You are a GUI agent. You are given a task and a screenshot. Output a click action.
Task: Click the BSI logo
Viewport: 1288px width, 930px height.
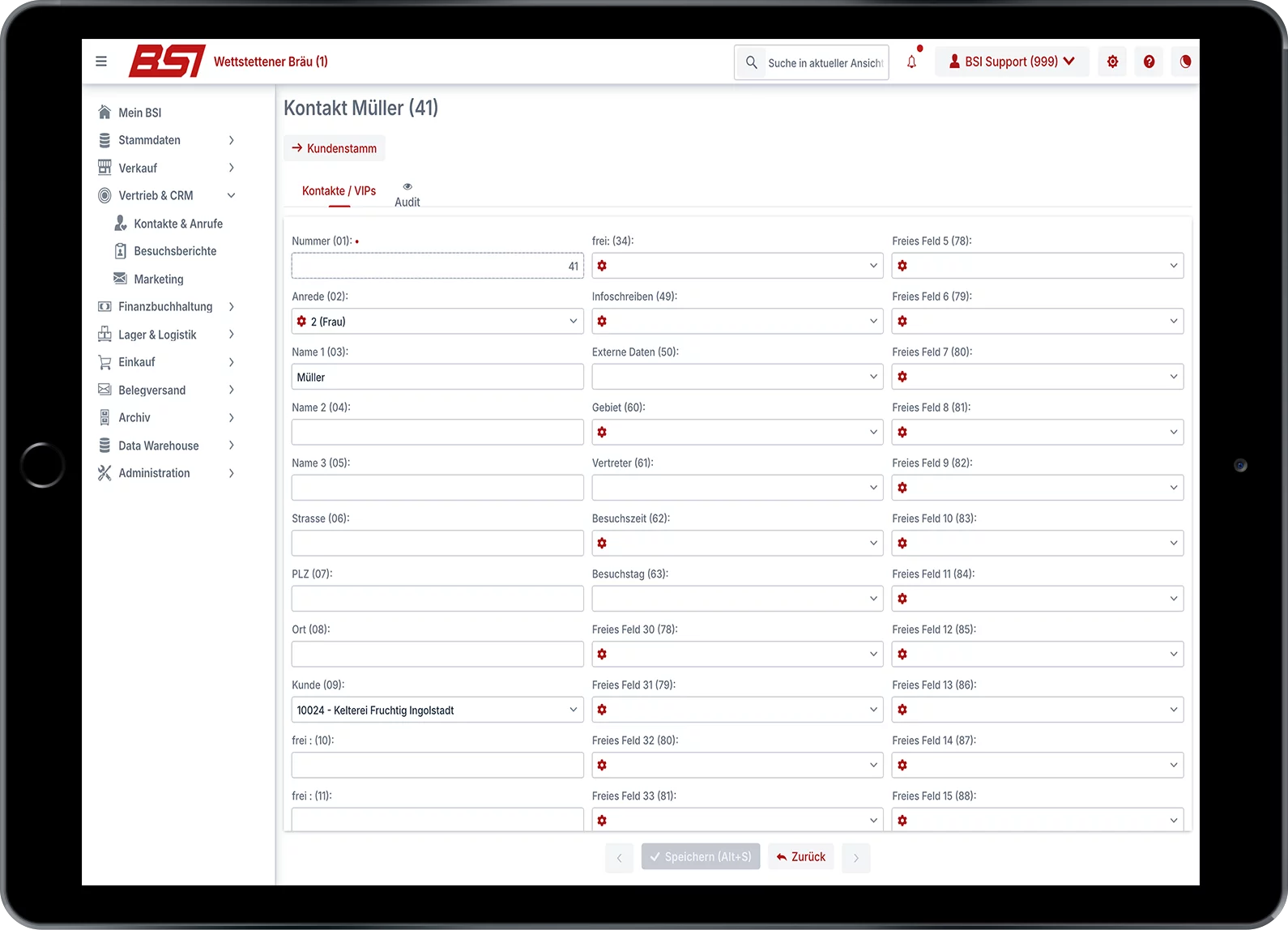pos(167,62)
